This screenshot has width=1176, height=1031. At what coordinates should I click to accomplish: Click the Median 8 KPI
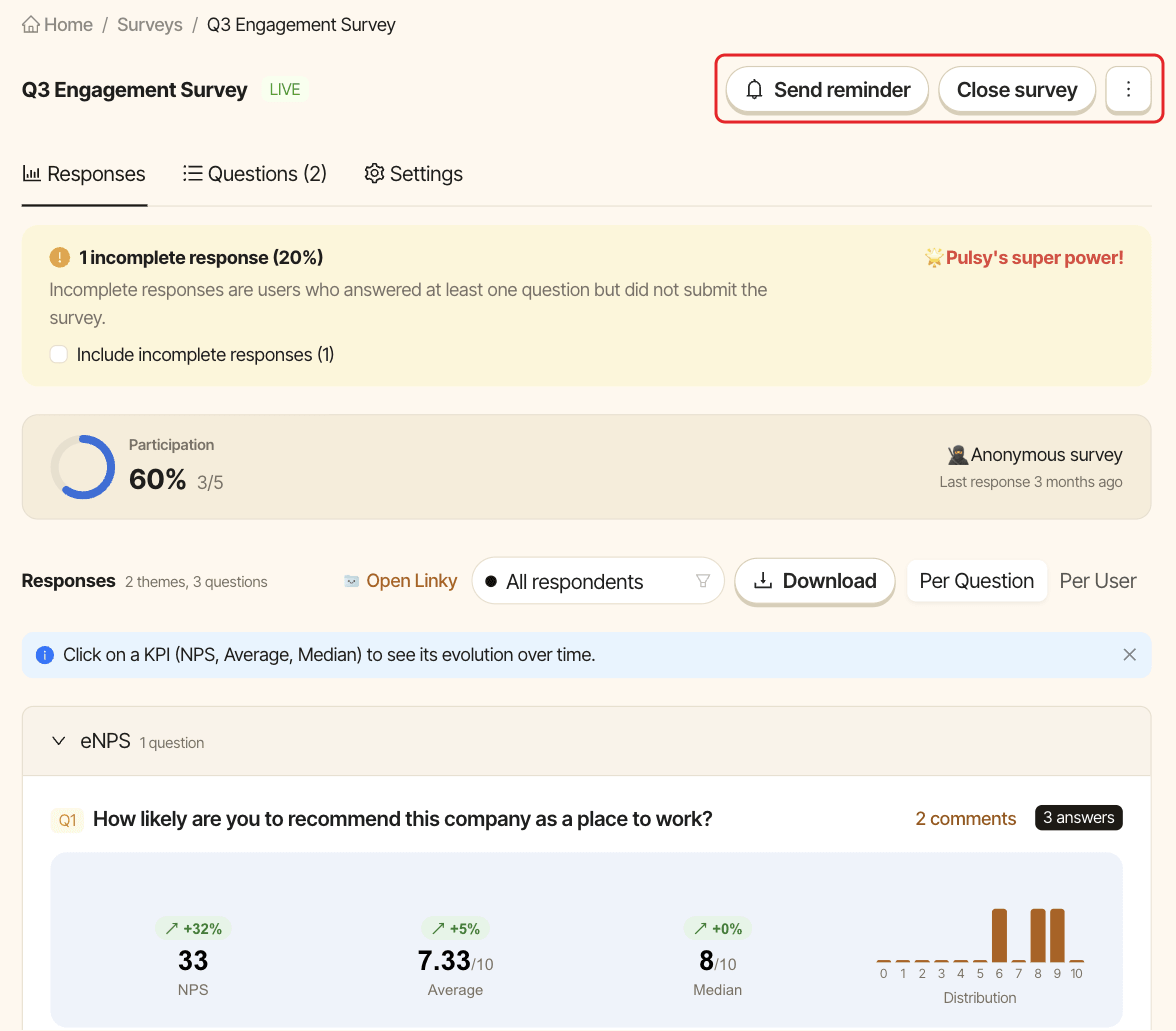pyautogui.click(x=718, y=961)
